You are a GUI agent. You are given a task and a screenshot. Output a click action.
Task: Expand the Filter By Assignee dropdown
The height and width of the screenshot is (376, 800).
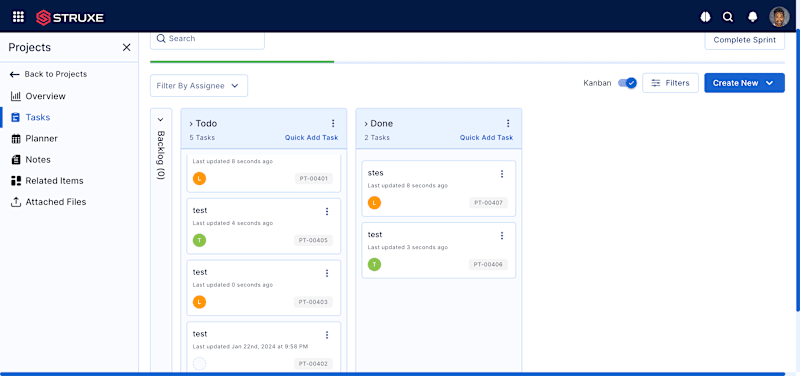[198, 86]
